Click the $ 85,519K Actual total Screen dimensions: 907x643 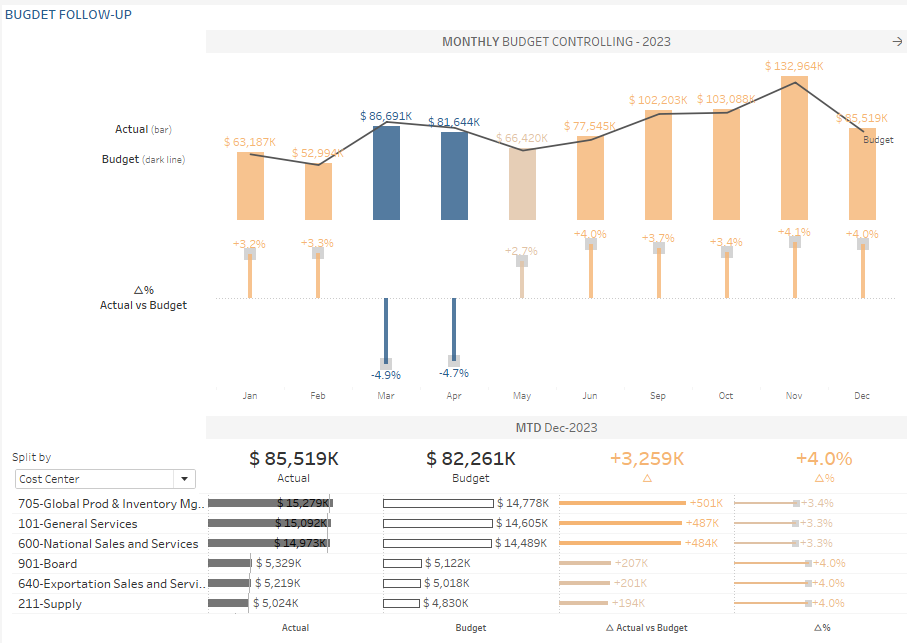coord(294,459)
